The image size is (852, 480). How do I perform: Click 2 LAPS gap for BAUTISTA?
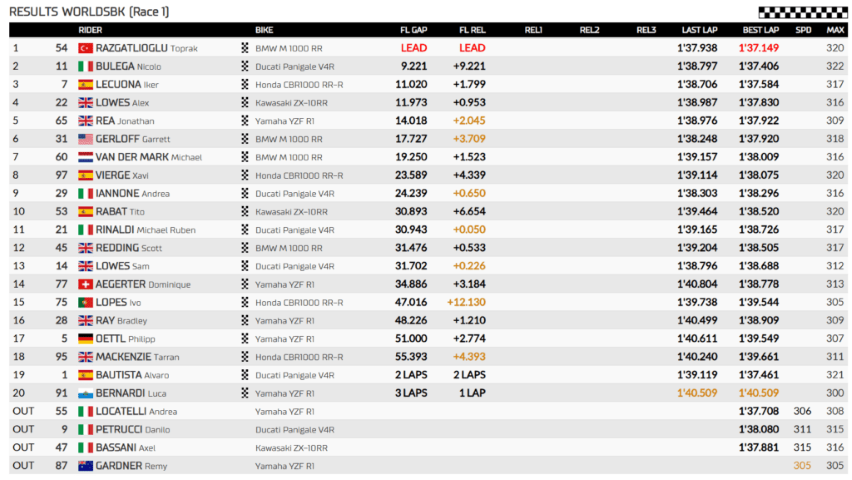[x=411, y=375]
